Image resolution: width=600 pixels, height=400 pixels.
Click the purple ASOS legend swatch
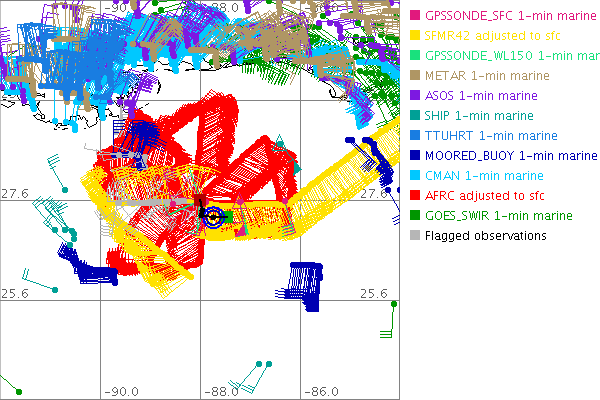point(415,96)
